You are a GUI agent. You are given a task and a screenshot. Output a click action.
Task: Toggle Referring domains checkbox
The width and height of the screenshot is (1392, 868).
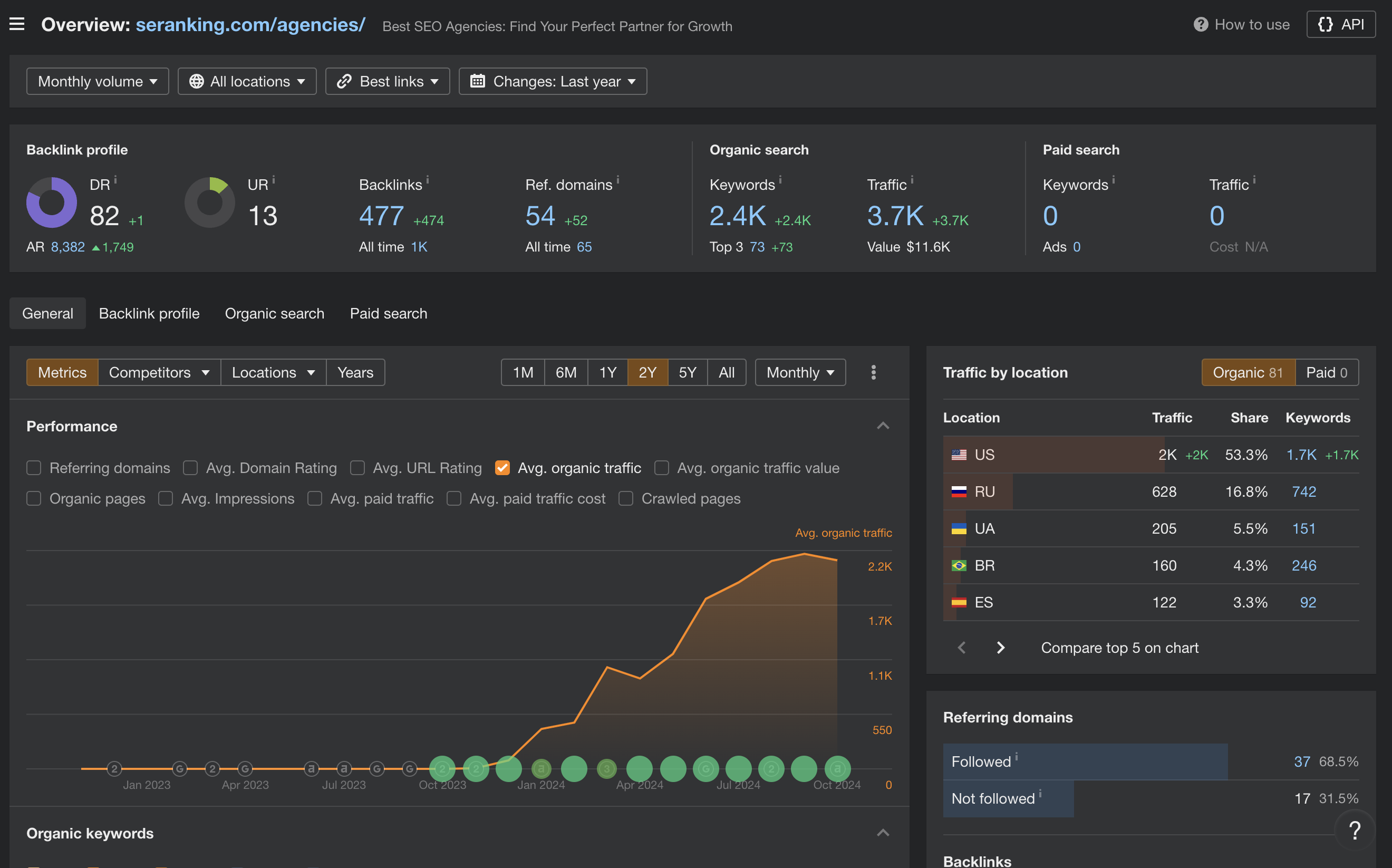[34, 468]
